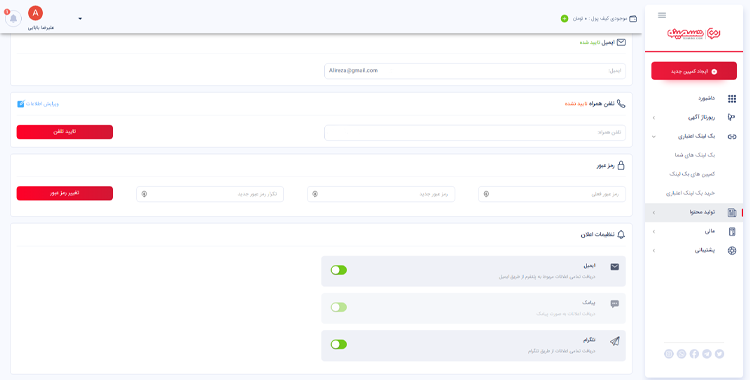
Task: Click the تنظیمات اعلان section heading
Action: coord(597,235)
